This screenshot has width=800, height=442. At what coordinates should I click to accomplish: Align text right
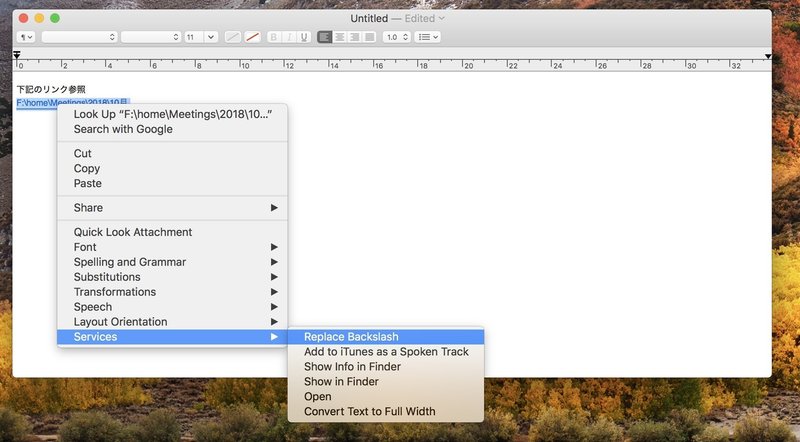355,37
